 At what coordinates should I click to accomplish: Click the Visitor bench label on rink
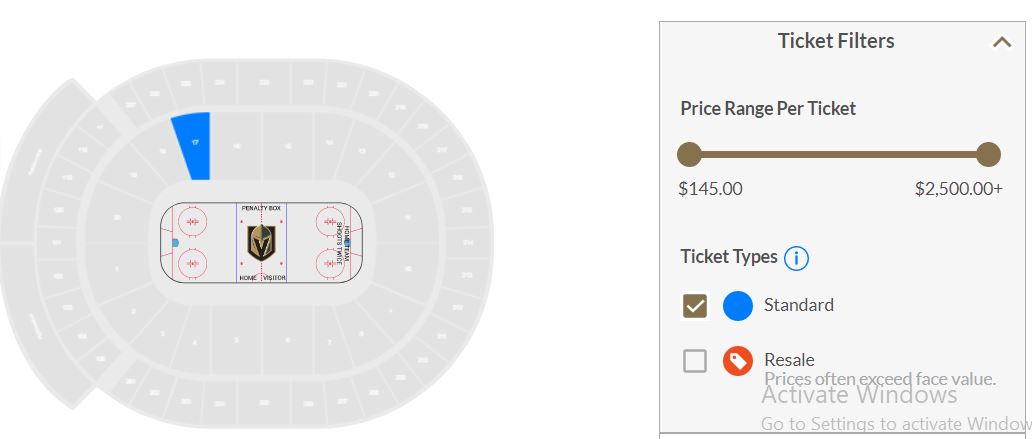tap(274, 277)
